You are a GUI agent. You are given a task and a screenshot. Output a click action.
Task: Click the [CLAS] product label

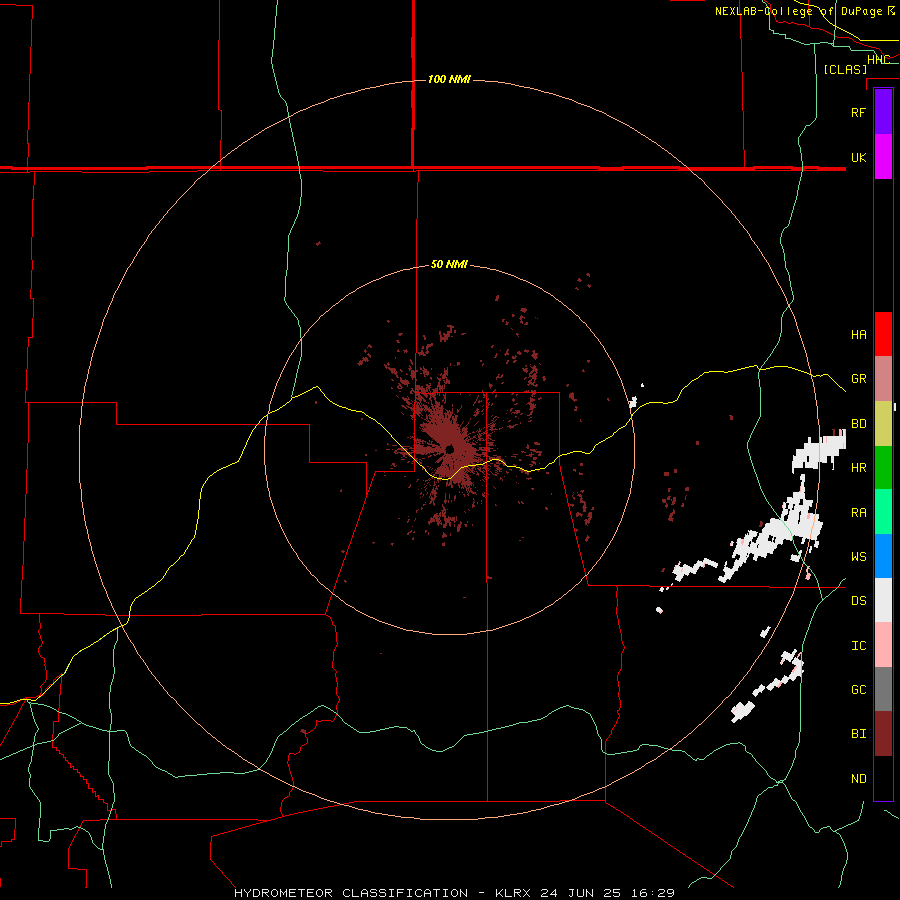[x=845, y=69]
